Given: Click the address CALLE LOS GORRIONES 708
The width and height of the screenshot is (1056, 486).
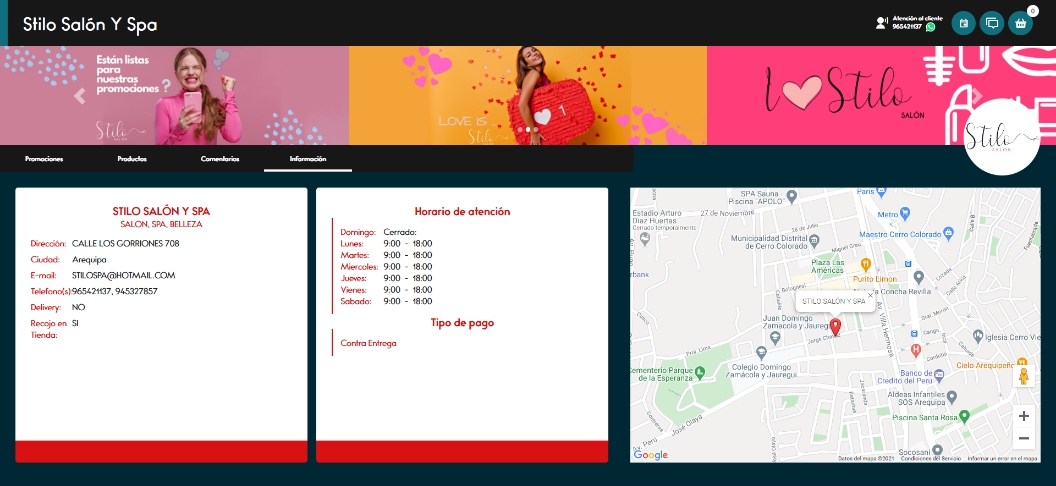Looking at the screenshot, I should (x=125, y=243).
